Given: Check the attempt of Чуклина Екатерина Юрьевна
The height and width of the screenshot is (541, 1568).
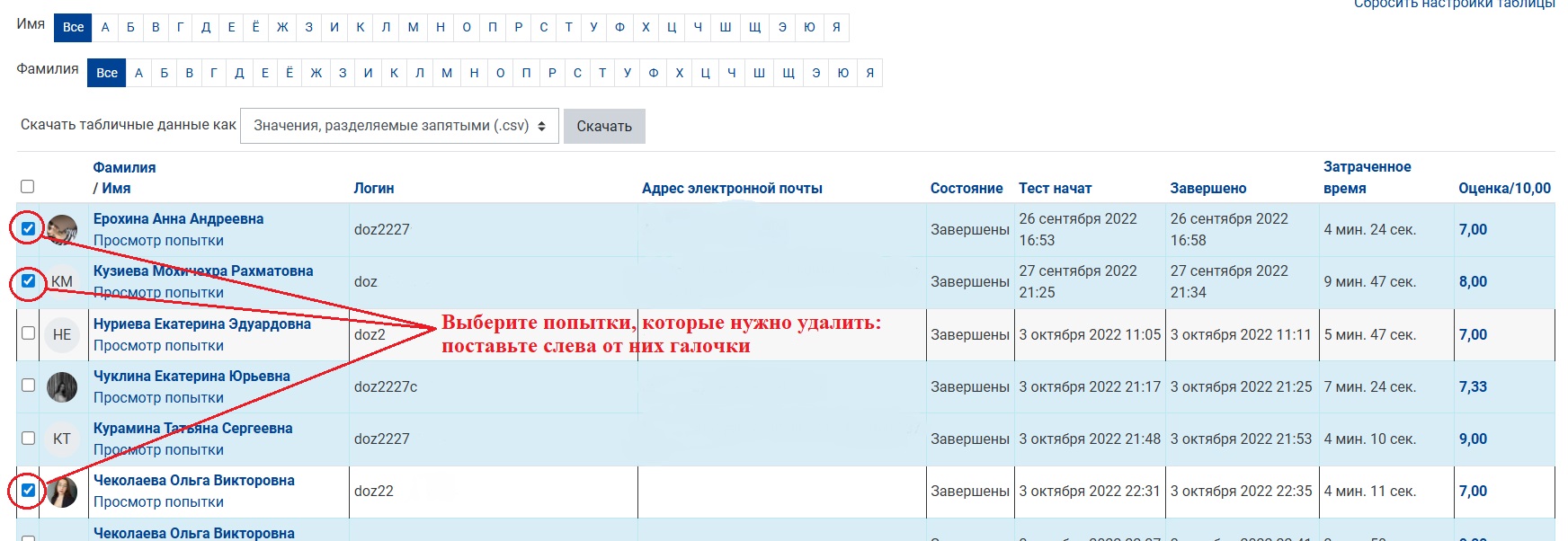Looking at the screenshot, I should click(28, 386).
